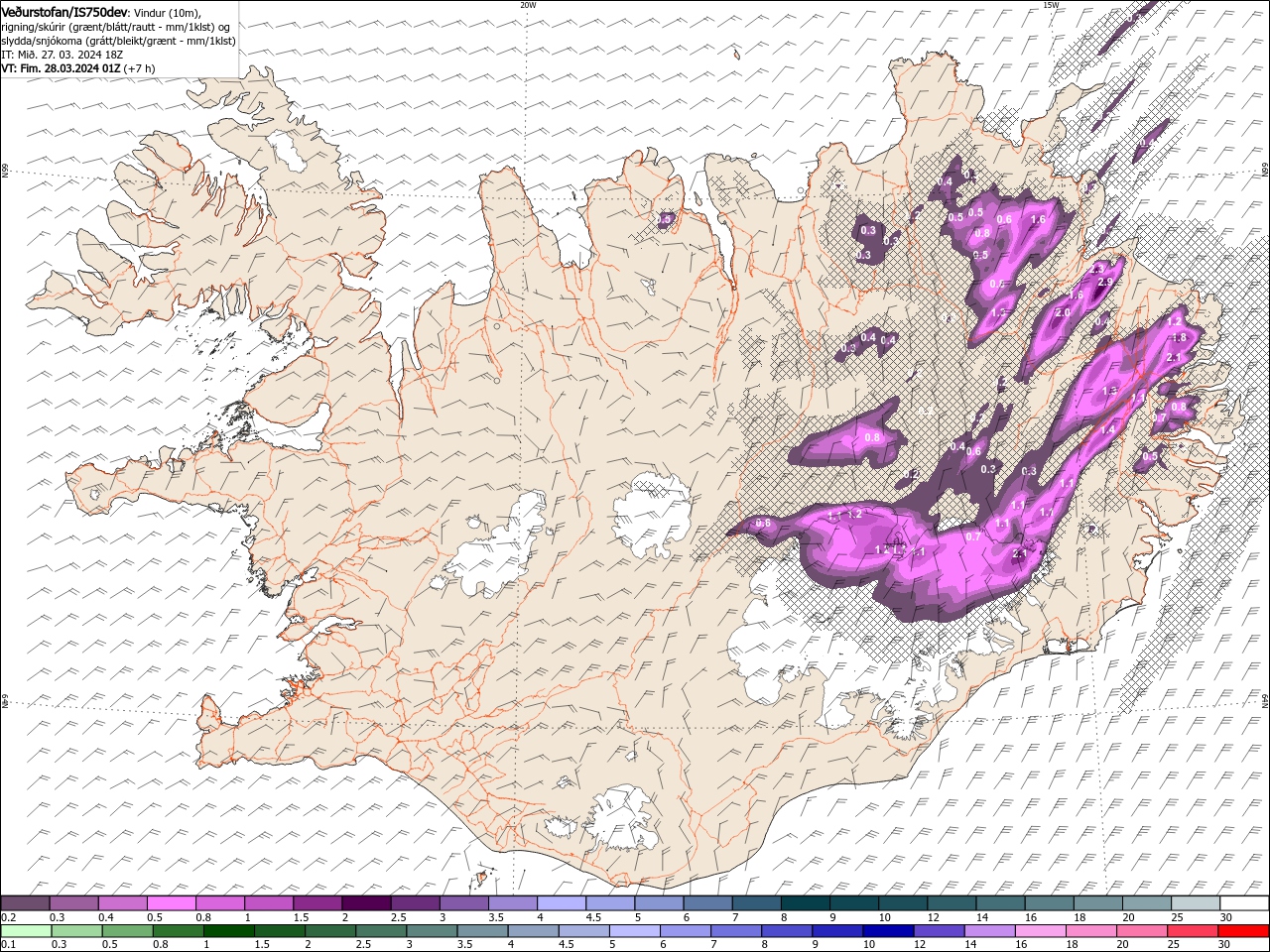The image size is (1270, 952).
Task: Click bottom legend swatch starting at 5
Action: [634, 931]
